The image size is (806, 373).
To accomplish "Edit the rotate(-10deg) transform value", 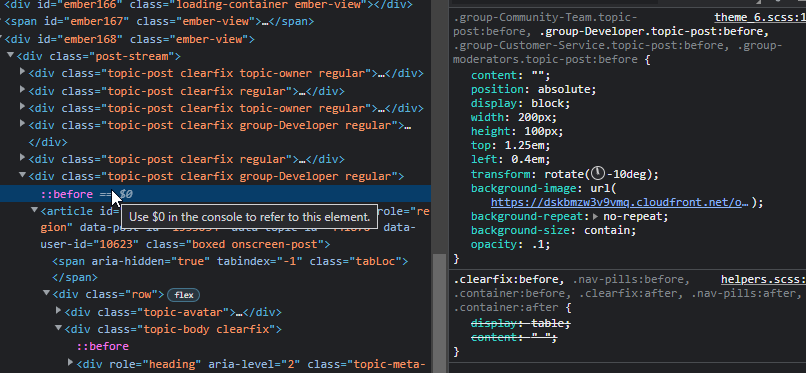I will 598,174.
